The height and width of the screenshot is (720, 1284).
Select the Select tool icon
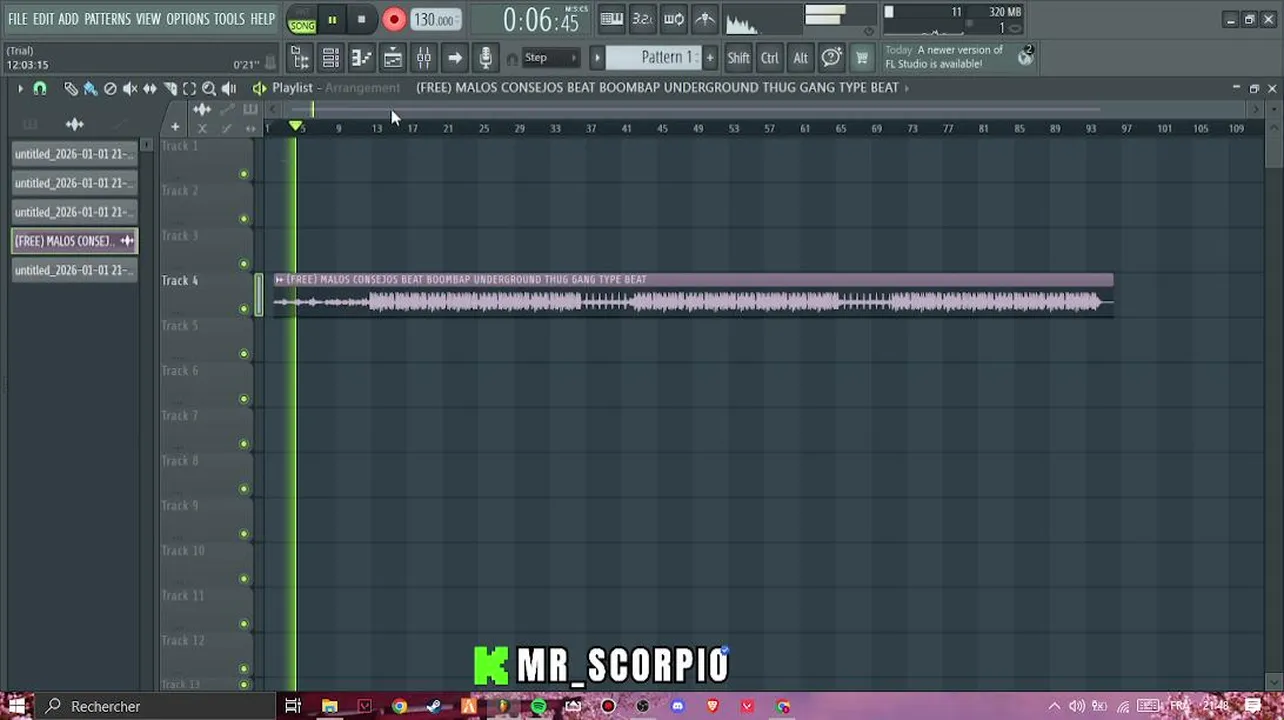pyautogui.click(x=189, y=89)
